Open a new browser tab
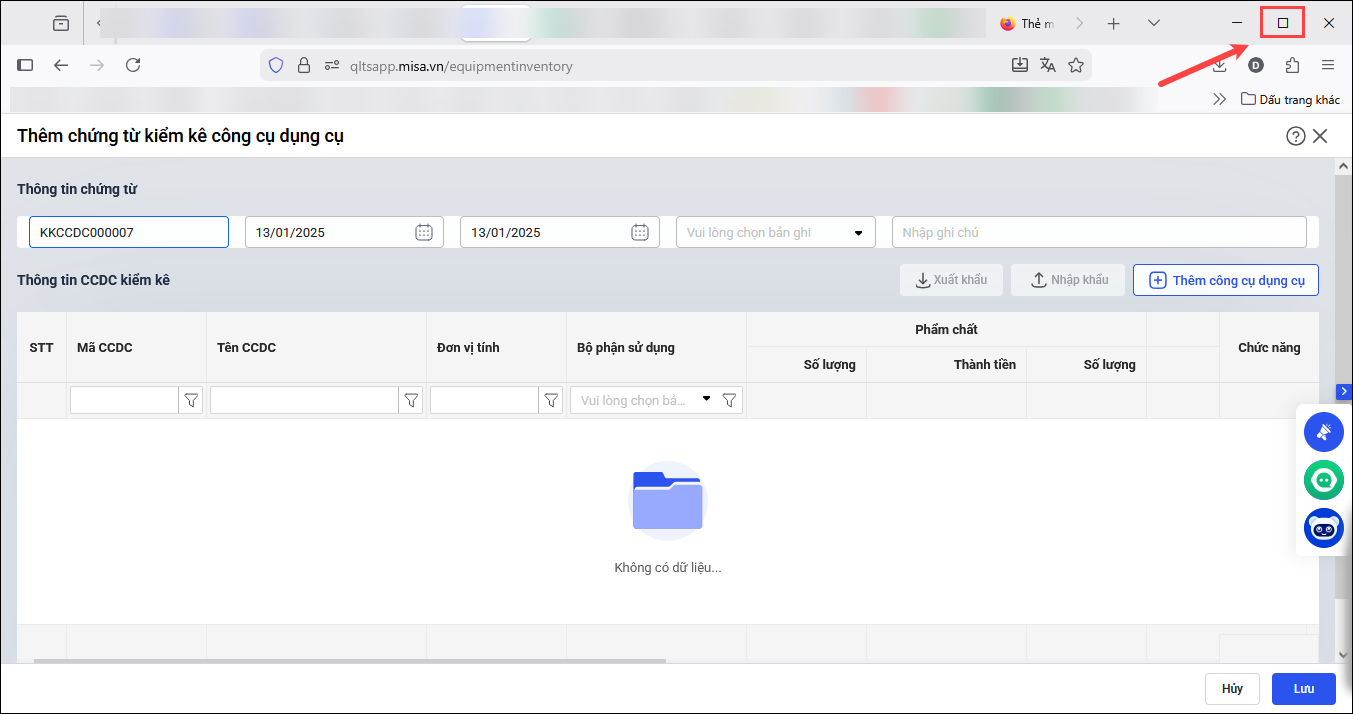Screen dimensions: 1353x714 click(1114, 23)
